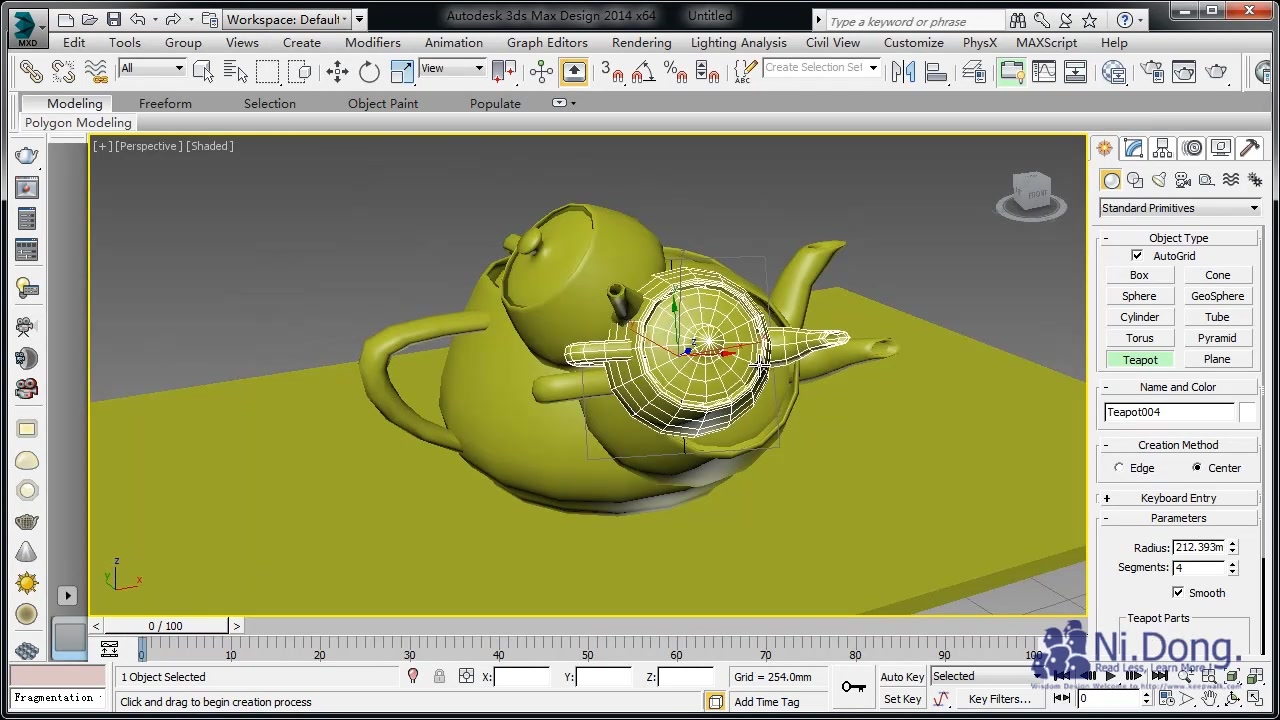
Task: Open the Create Selection Set dropdown
Action: tap(821, 68)
